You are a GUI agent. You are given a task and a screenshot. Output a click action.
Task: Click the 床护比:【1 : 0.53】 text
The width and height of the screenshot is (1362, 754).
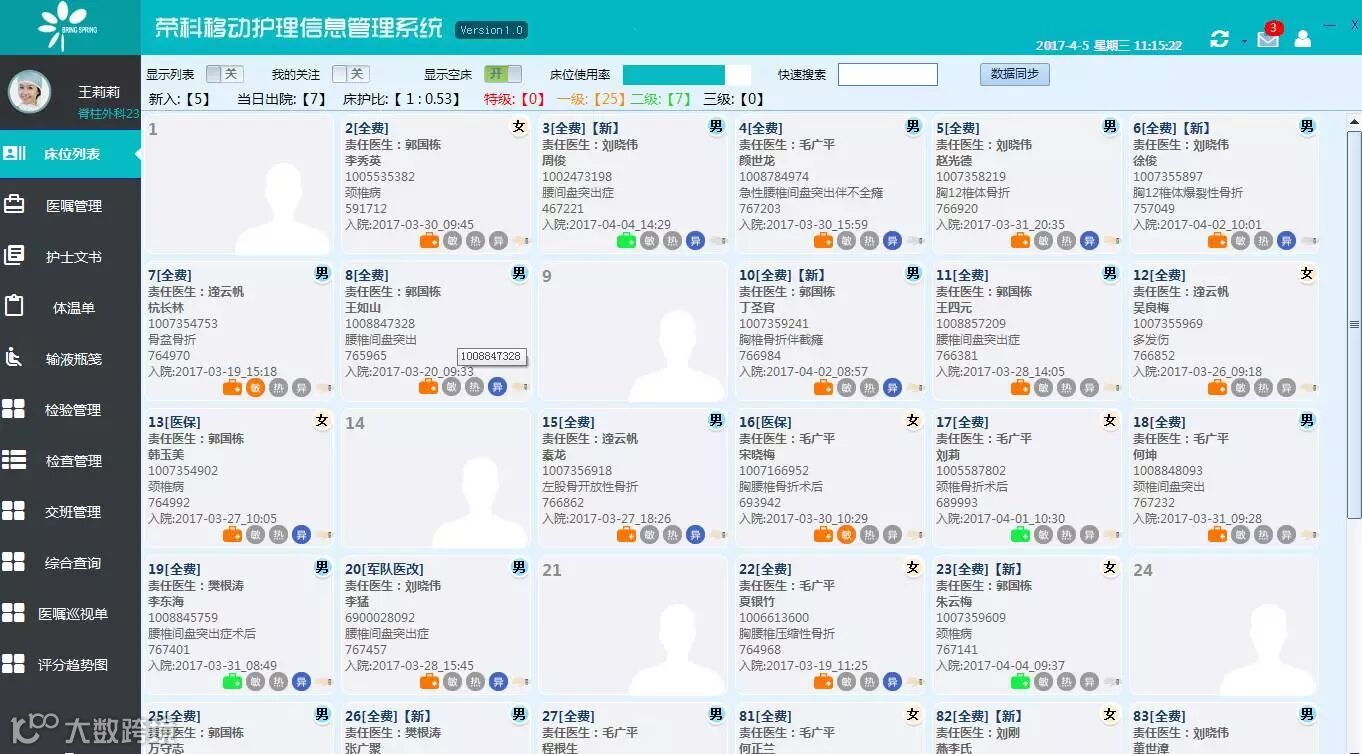(x=402, y=99)
